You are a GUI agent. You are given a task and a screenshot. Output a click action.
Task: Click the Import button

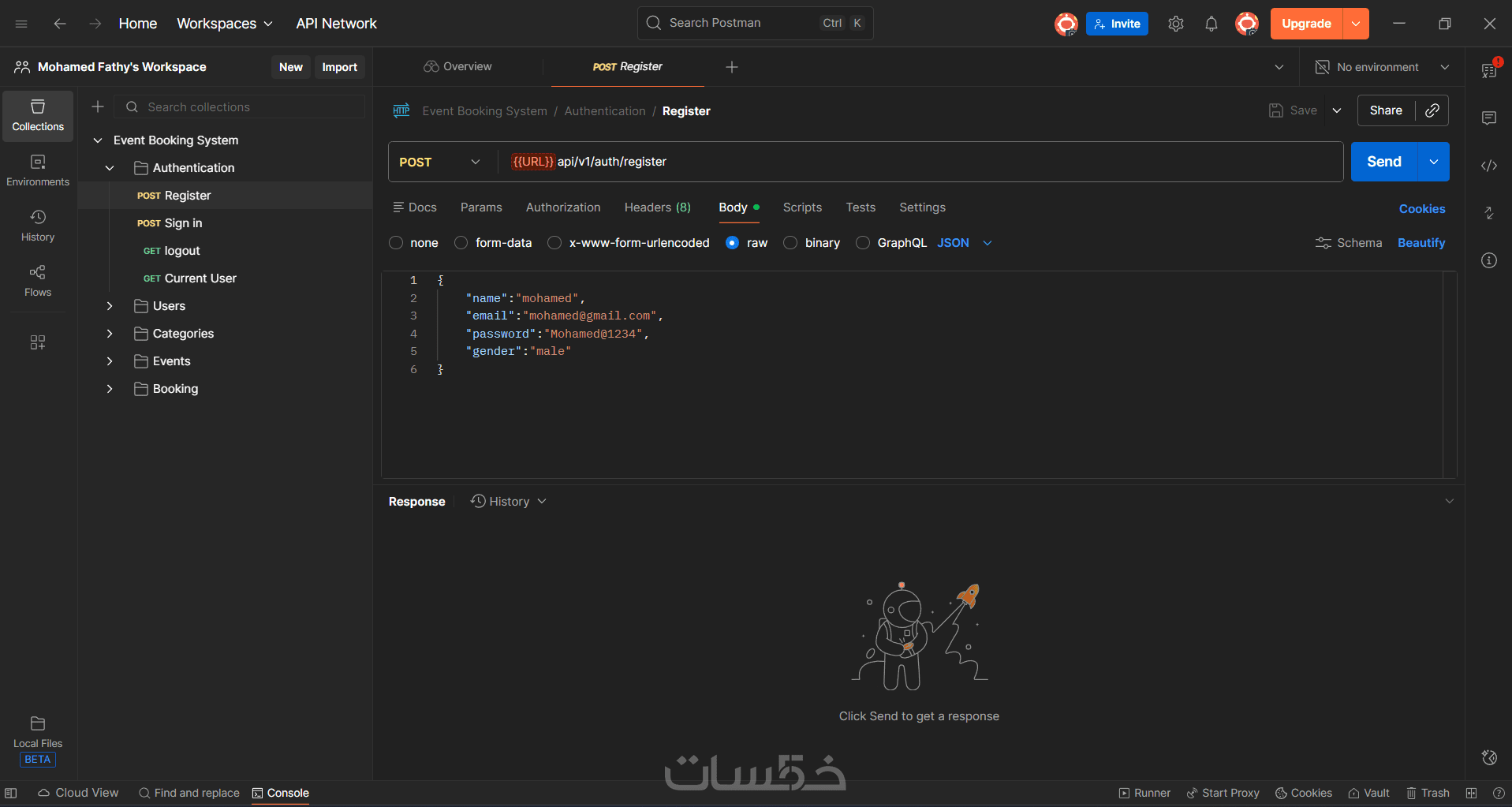point(340,67)
